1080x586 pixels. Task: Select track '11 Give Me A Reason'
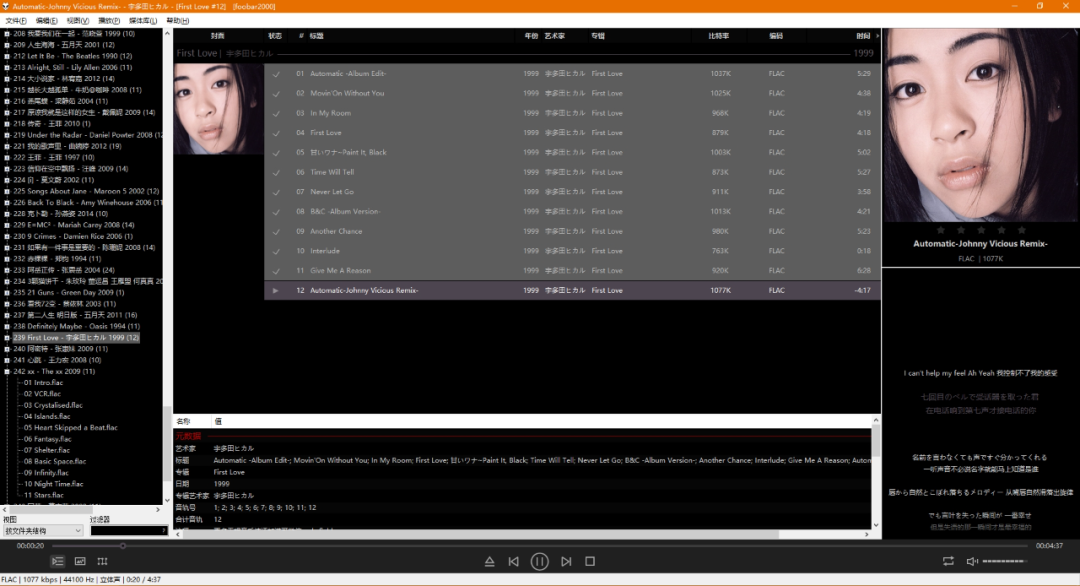(572, 271)
